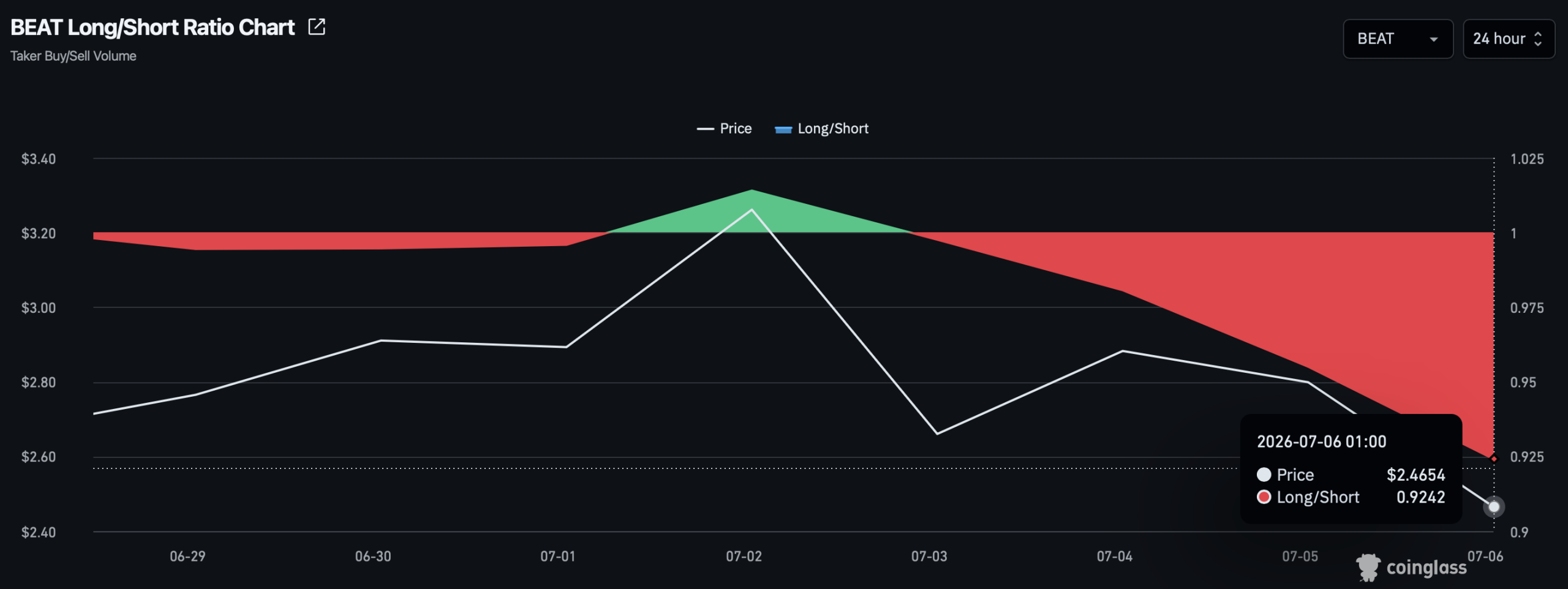
Task: Click the tooltip Price value $2.4654
Action: pyautogui.click(x=1415, y=475)
